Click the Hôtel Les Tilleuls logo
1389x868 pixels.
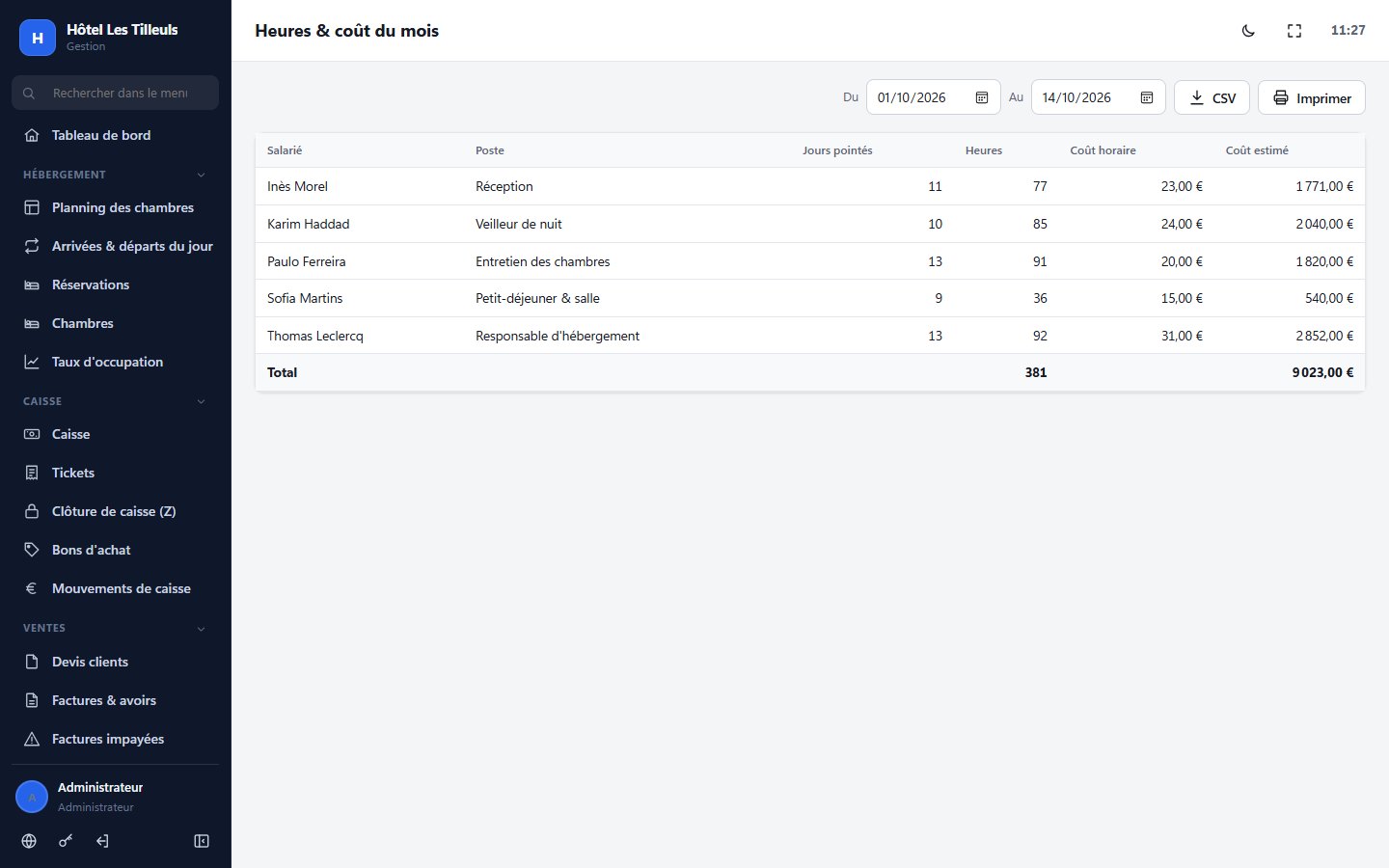coord(38,38)
